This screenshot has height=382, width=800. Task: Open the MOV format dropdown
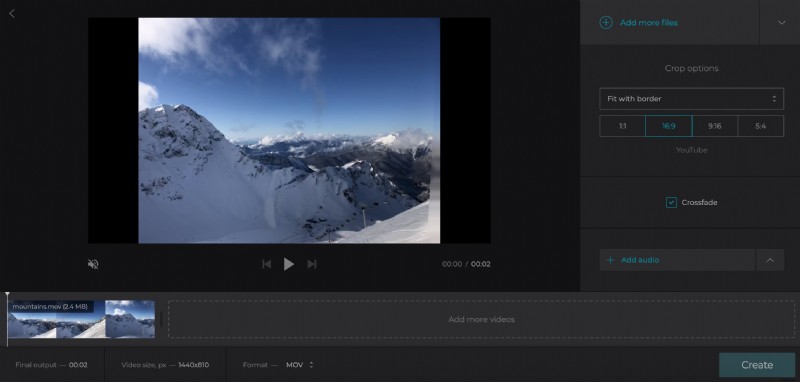[299, 365]
